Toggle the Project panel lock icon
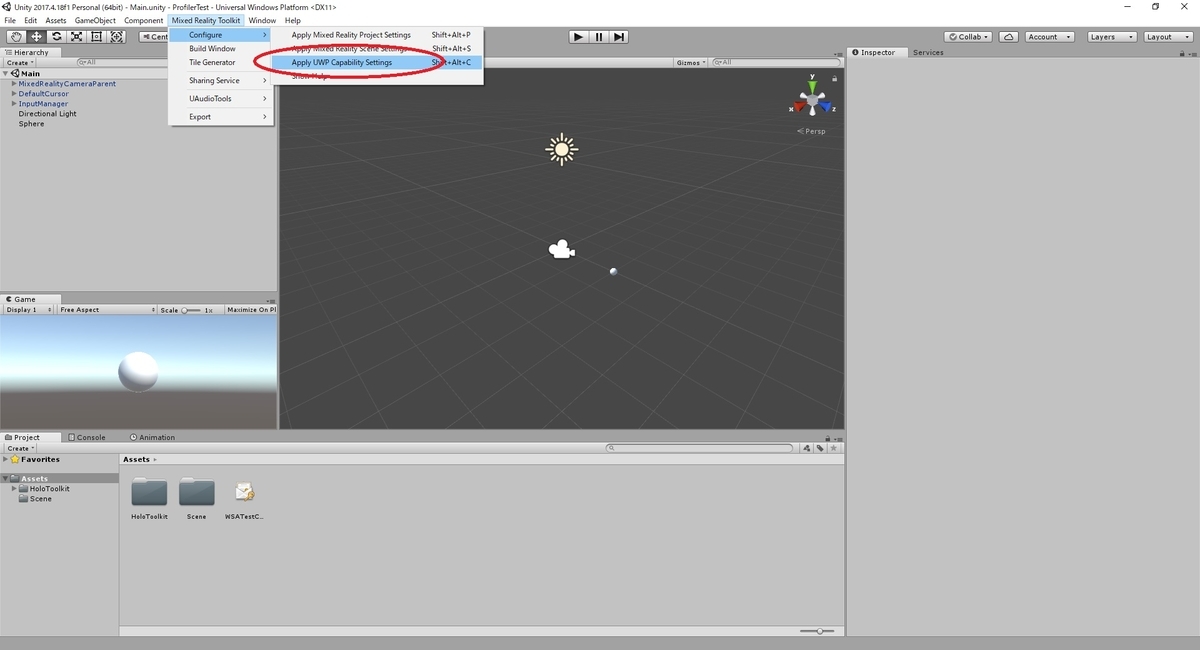 828,438
